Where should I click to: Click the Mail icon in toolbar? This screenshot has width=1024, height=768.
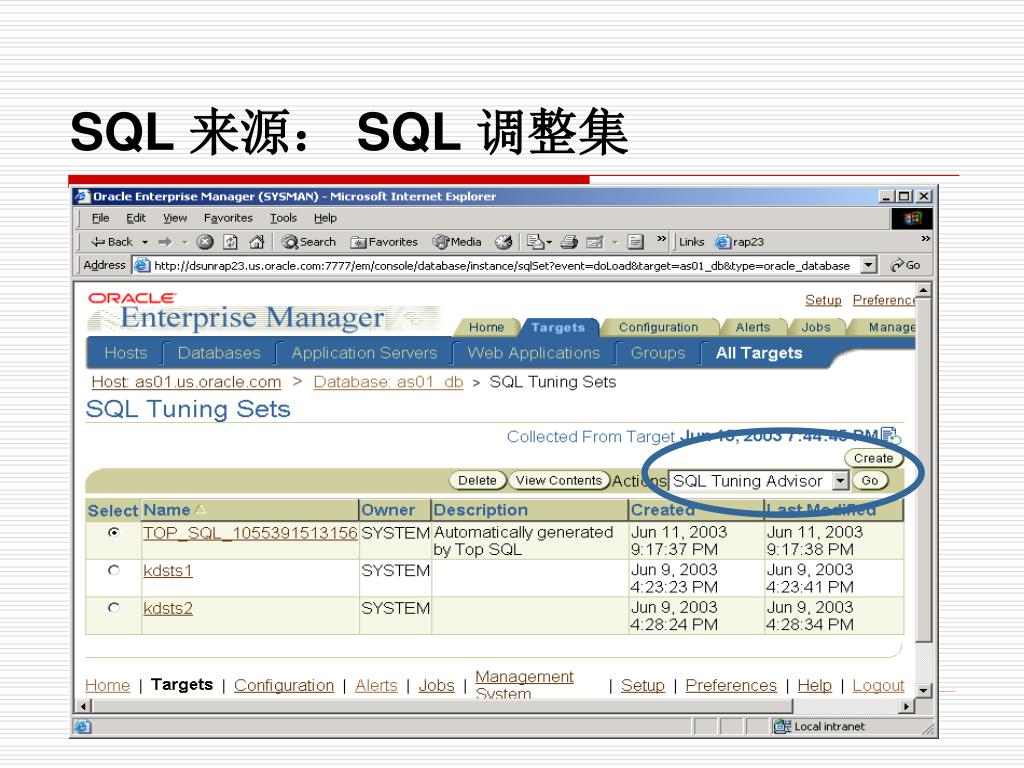tap(535, 242)
